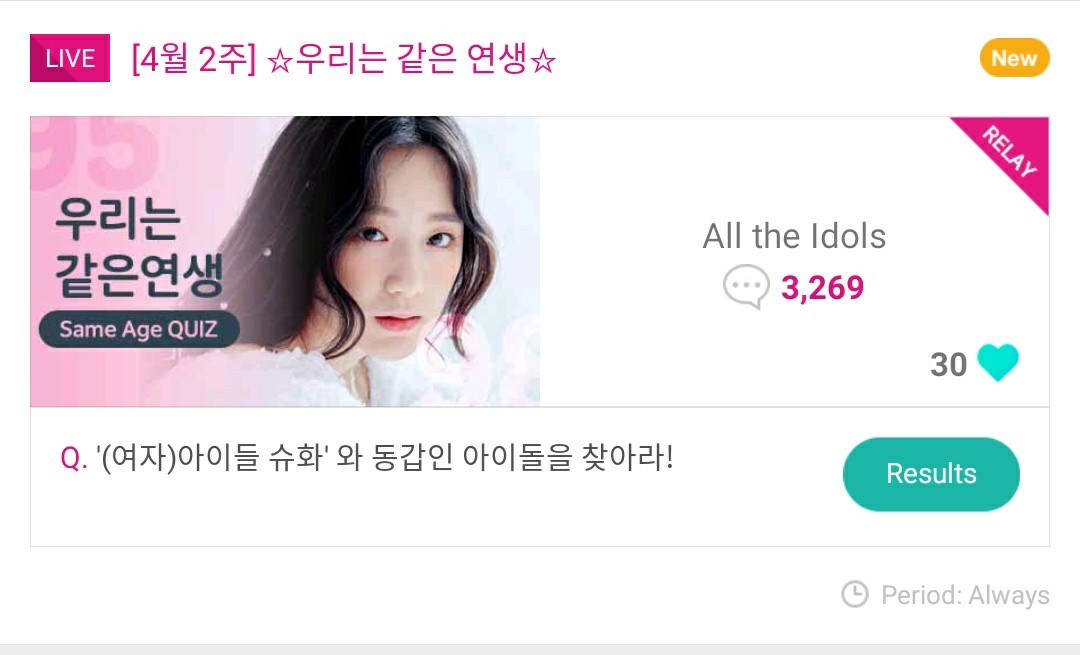This screenshot has height=655, width=1080.
Task: Tap the 30 likes number
Action: 948,365
